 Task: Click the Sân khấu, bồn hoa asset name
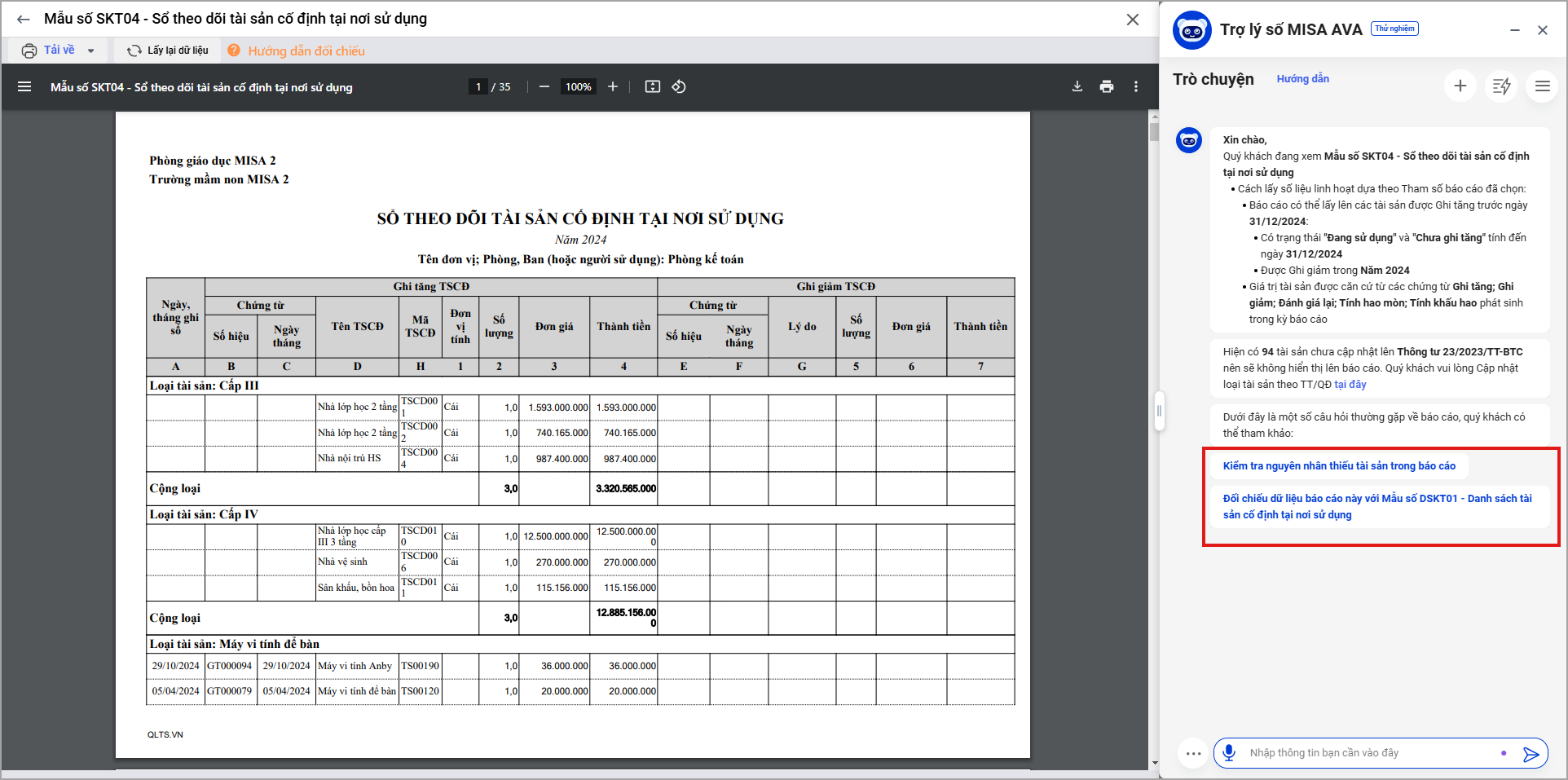point(356,588)
